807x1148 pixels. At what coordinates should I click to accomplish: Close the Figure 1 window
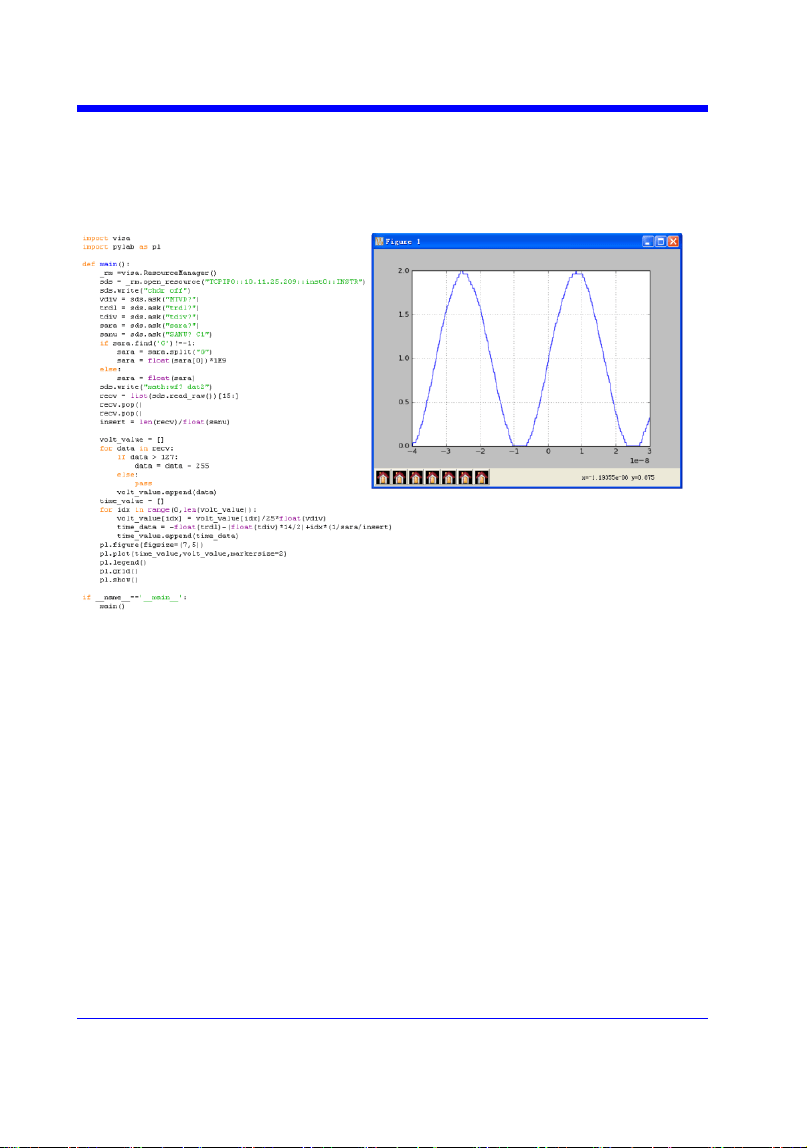click(x=673, y=241)
